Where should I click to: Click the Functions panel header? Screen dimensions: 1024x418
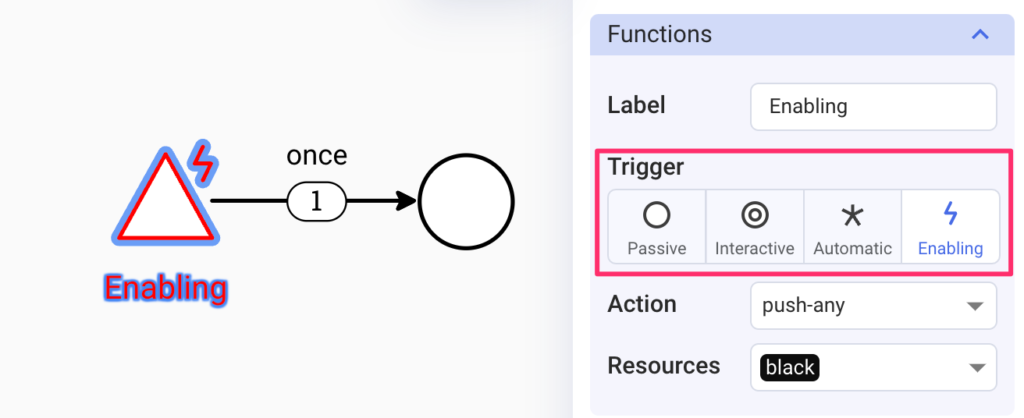[803, 35]
